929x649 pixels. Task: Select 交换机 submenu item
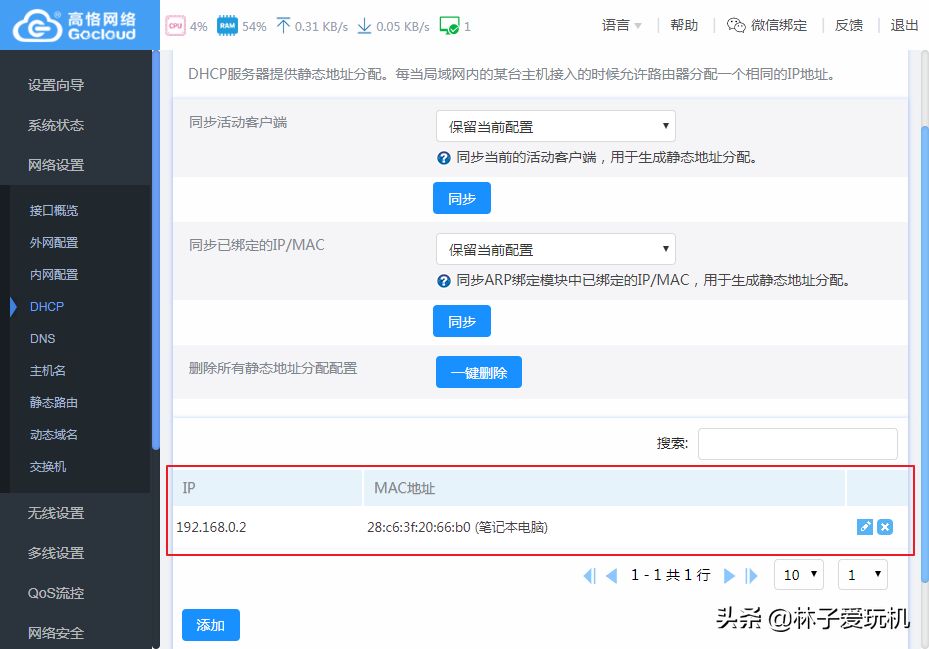click(47, 466)
